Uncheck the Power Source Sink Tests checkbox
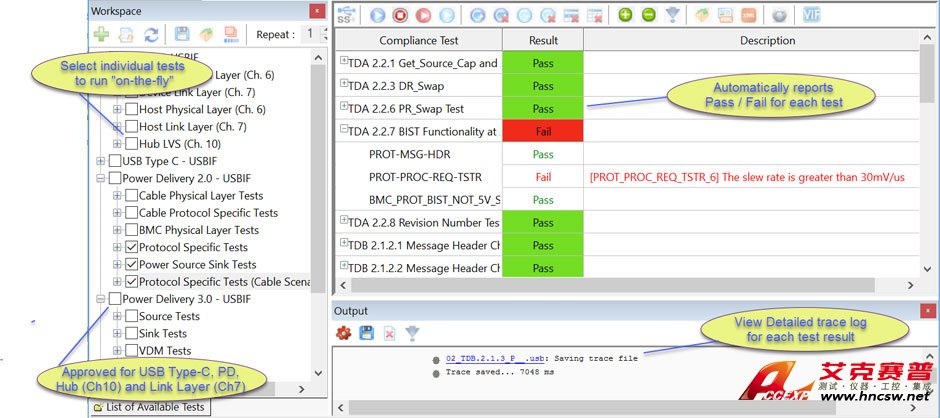Viewport: 940px width, 418px height. (131, 265)
